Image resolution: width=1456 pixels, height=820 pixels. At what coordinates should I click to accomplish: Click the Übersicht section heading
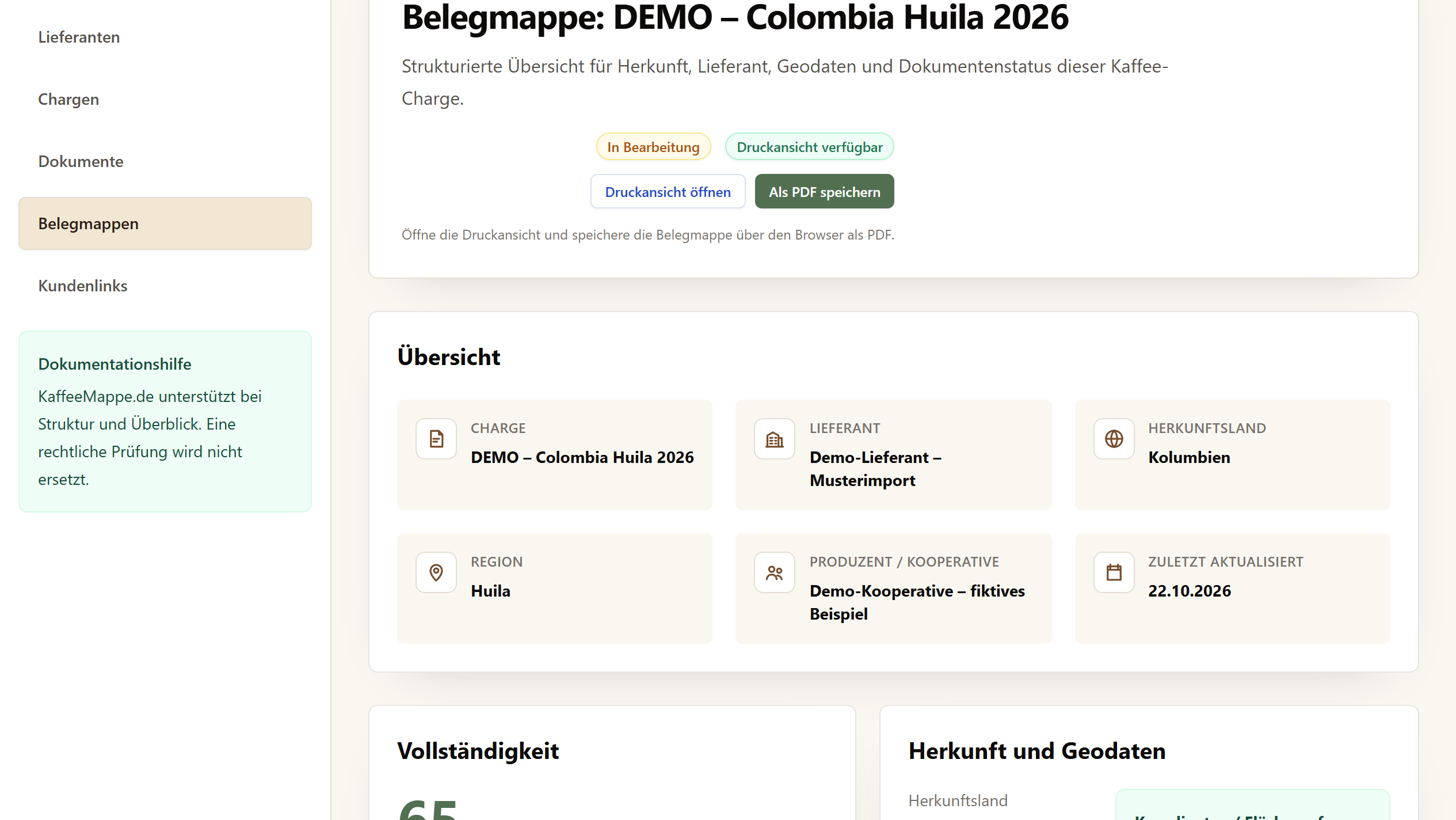[x=449, y=356]
